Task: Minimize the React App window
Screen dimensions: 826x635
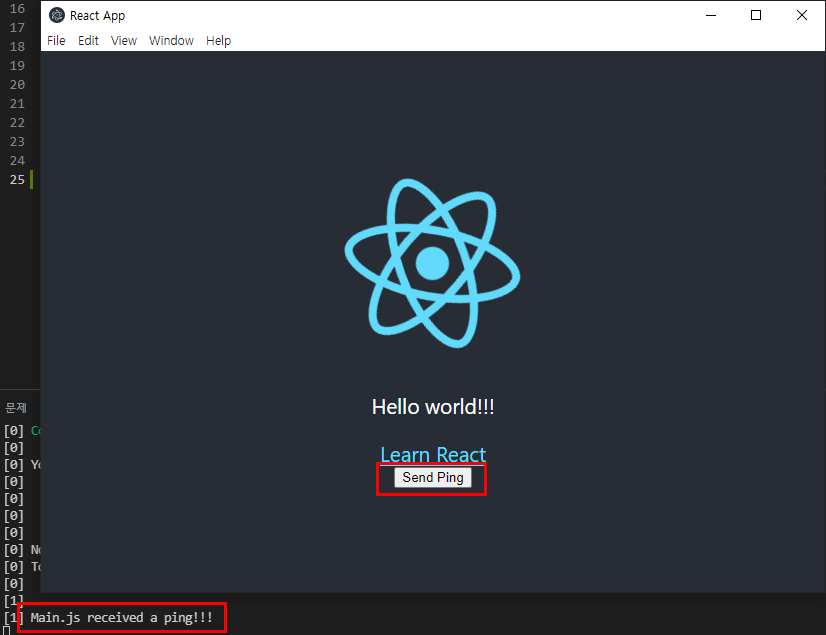Action: coord(711,15)
